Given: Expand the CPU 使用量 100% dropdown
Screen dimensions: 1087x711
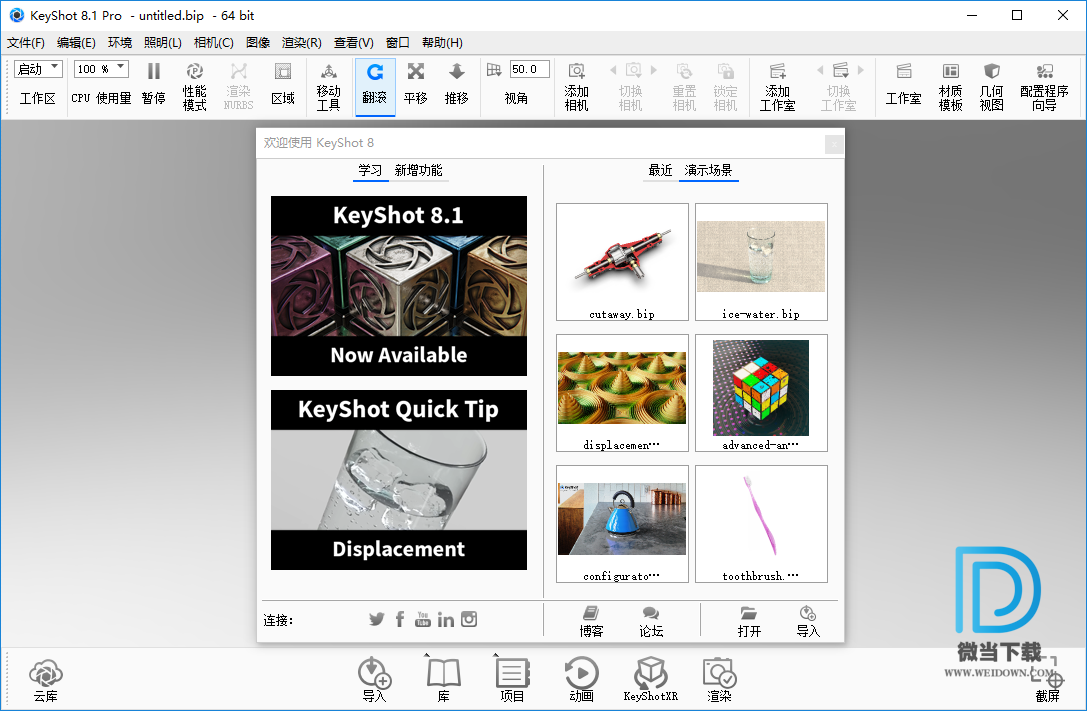Looking at the screenshot, I should 101,69.
